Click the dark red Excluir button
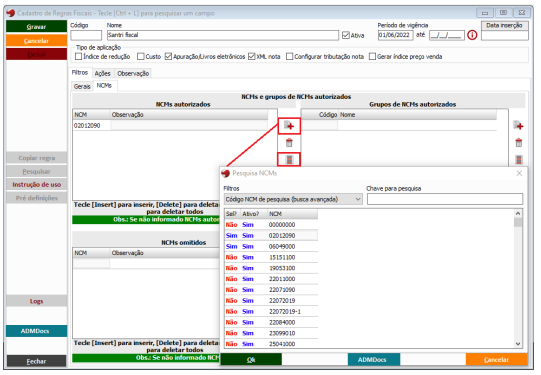Screen dimensions: 541x375 [36, 54]
